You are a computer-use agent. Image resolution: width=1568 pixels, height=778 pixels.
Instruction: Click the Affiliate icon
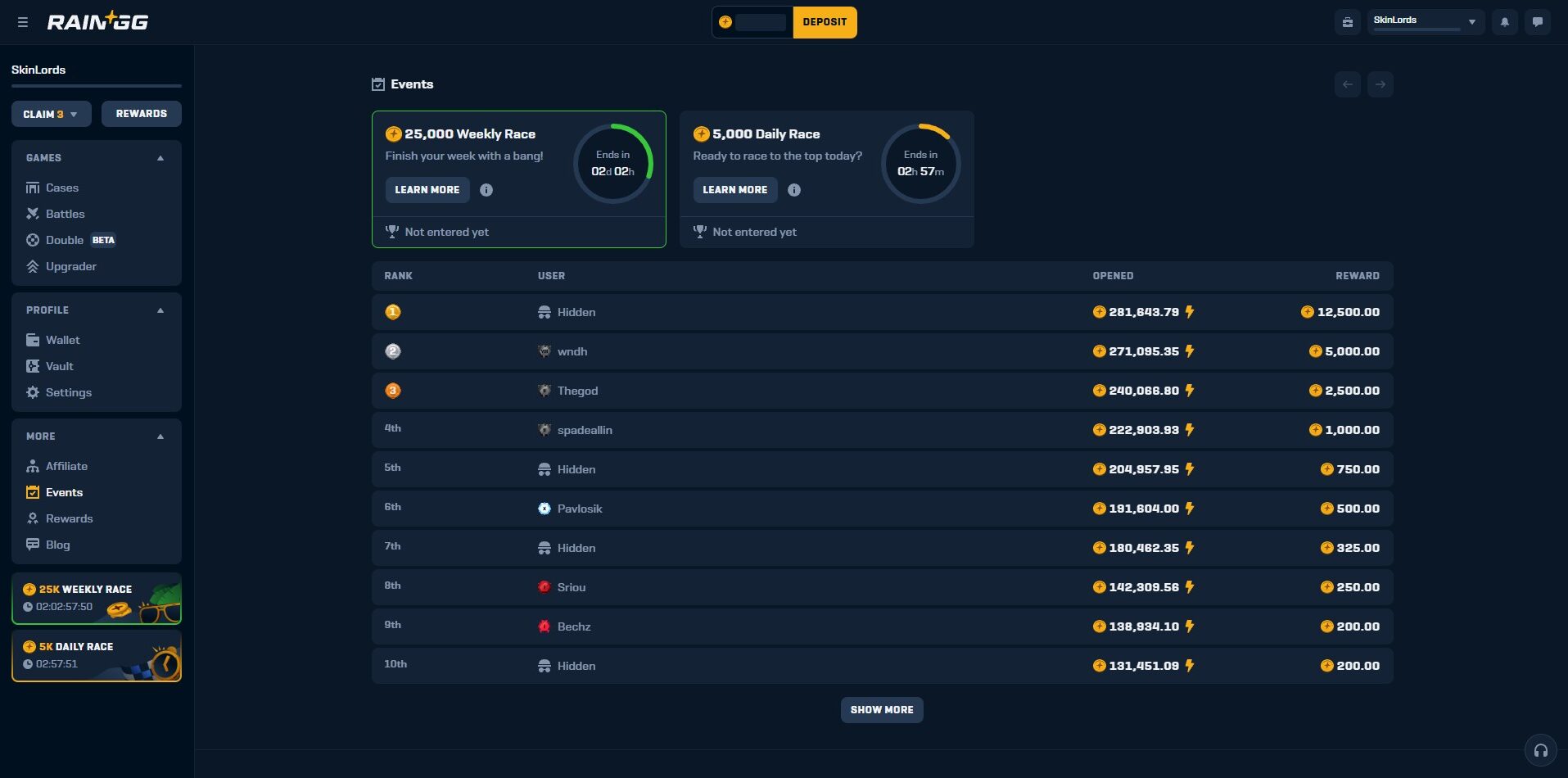[33, 466]
